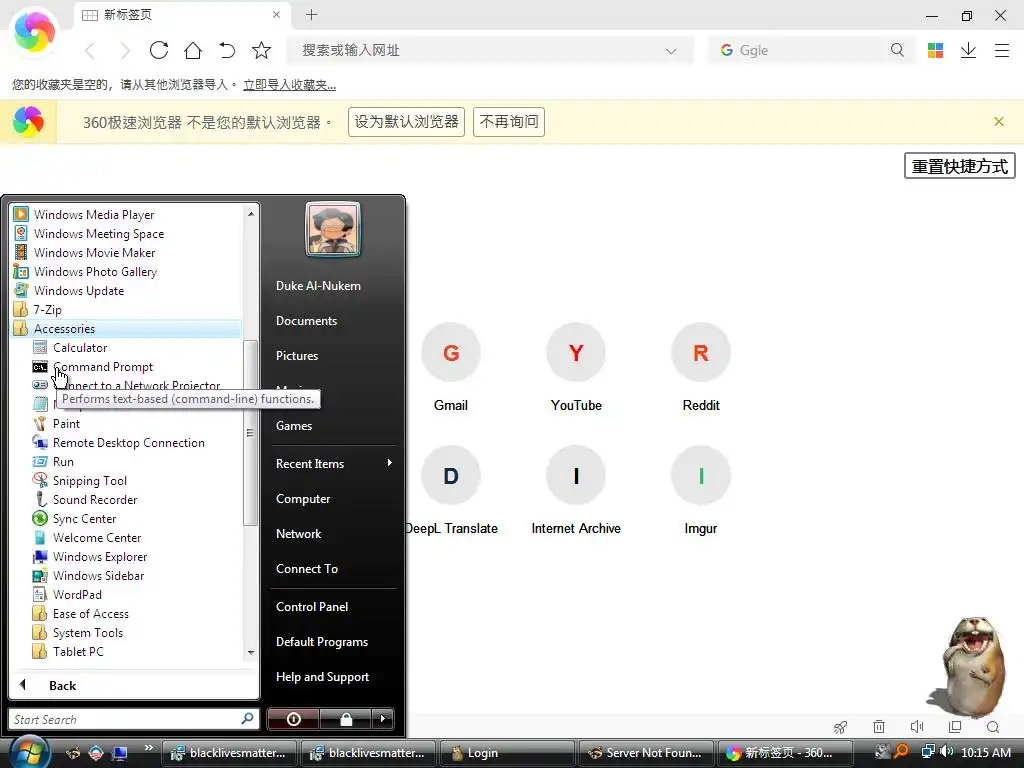Expand the shutdown options arrow
The width and height of the screenshot is (1024, 768).
383,719
